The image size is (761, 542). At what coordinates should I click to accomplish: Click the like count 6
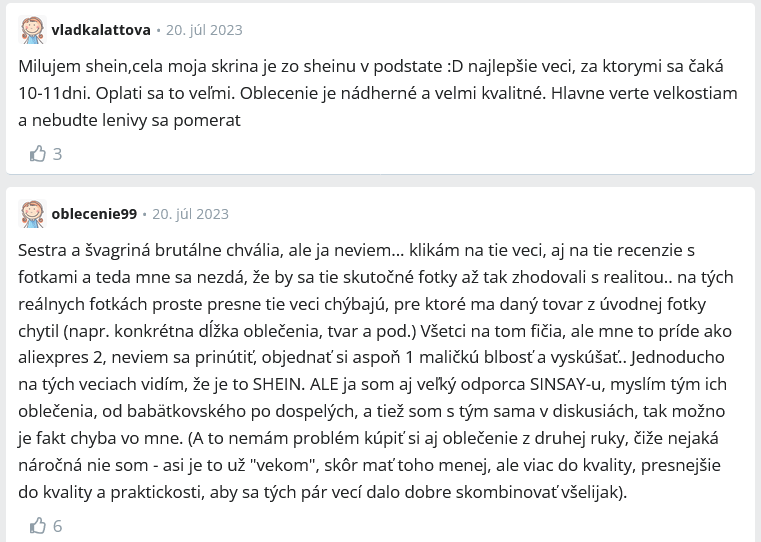click(x=57, y=526)
